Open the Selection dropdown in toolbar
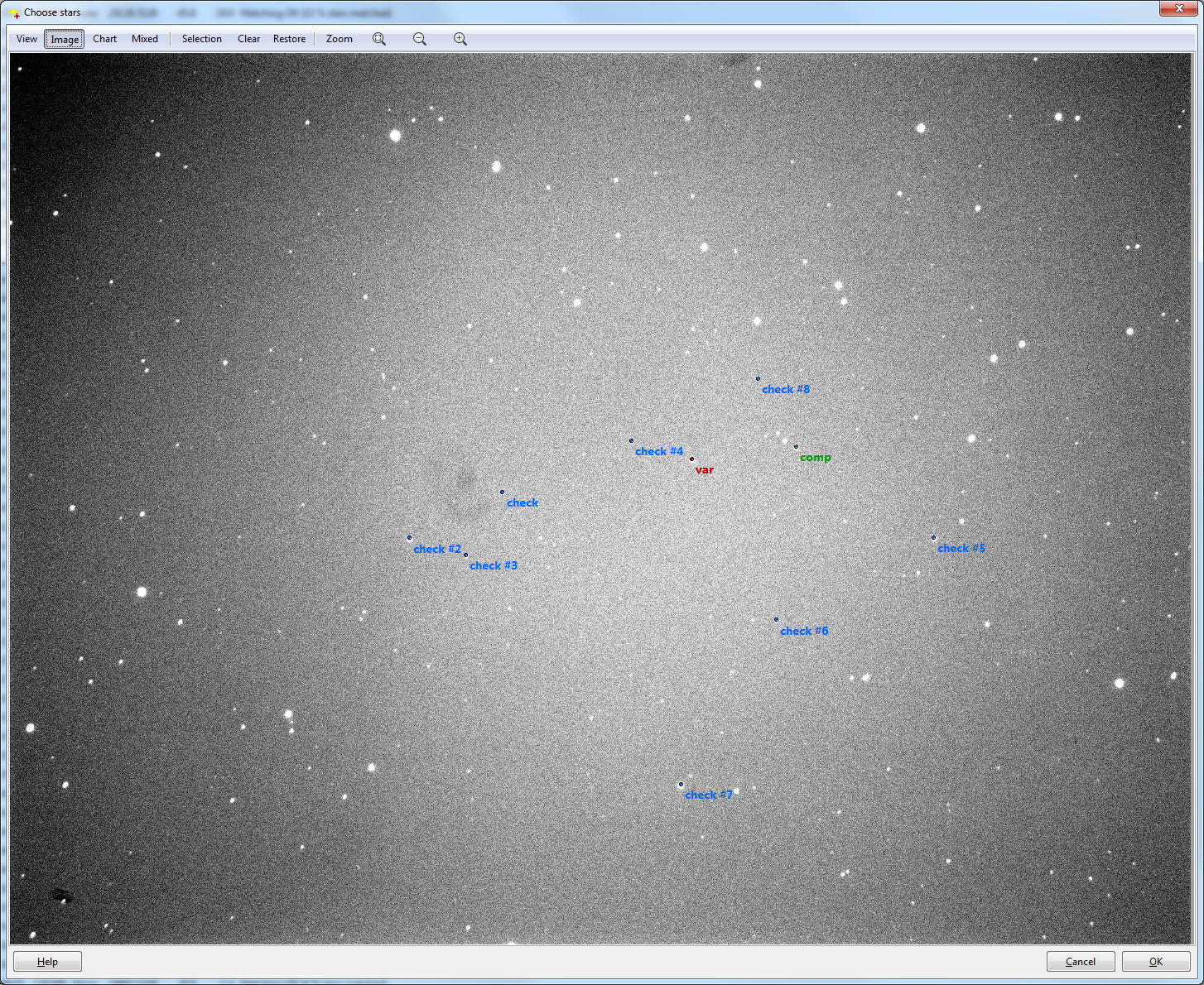The width and height of the screenshot is (1204, 985). tap(201, 39)
